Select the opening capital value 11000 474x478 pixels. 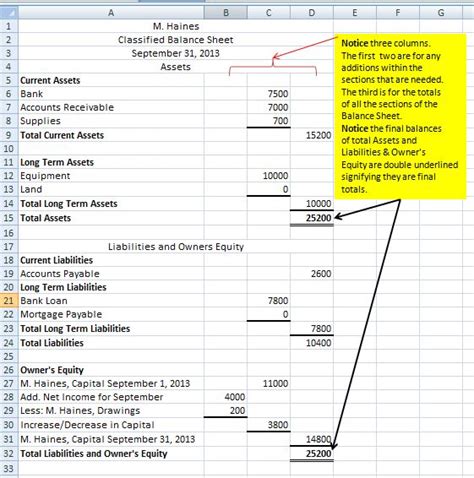click(x=269, y=384)
